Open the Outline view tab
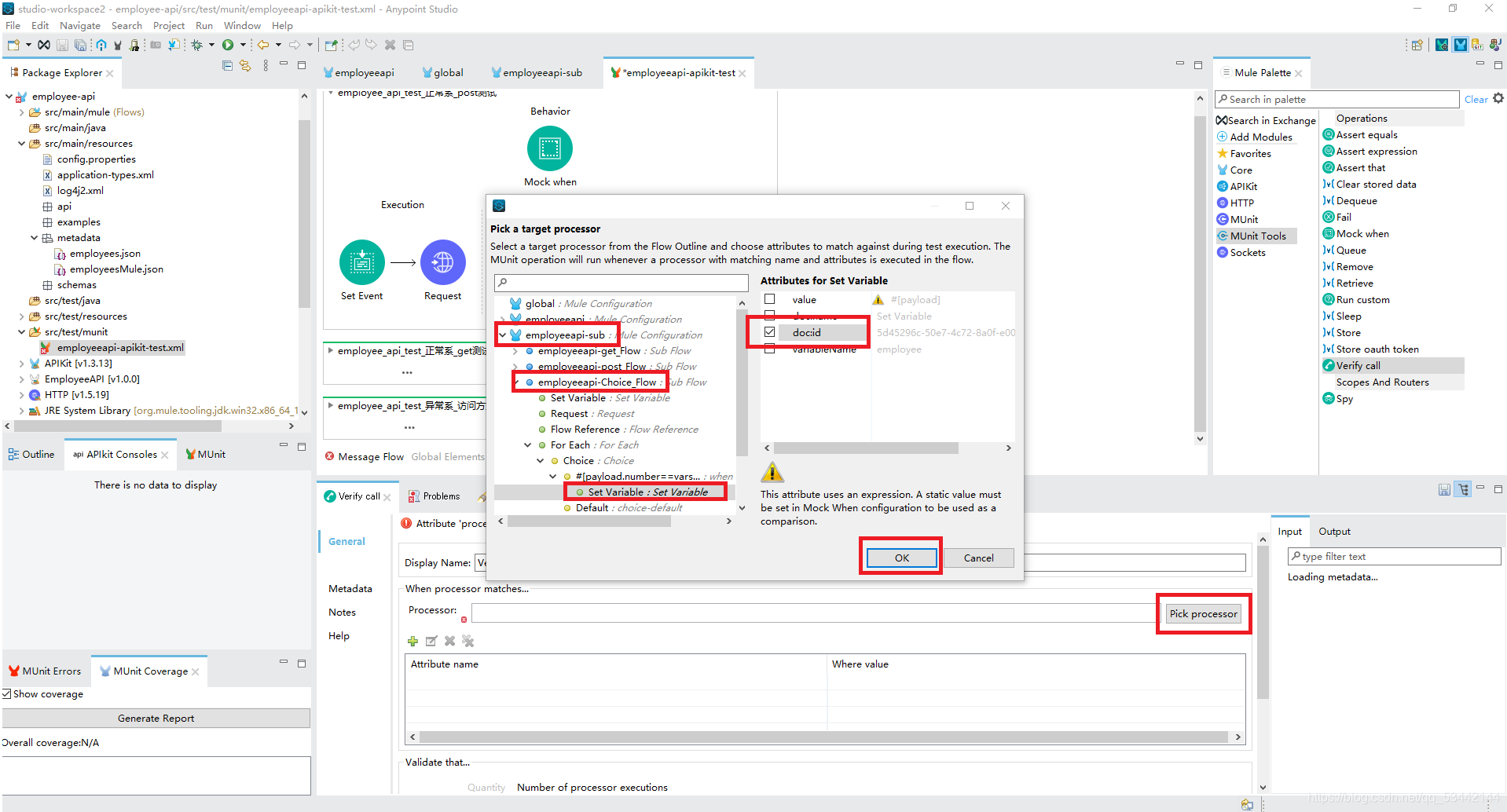1507x812 pixels. click(x=31, y=455)
